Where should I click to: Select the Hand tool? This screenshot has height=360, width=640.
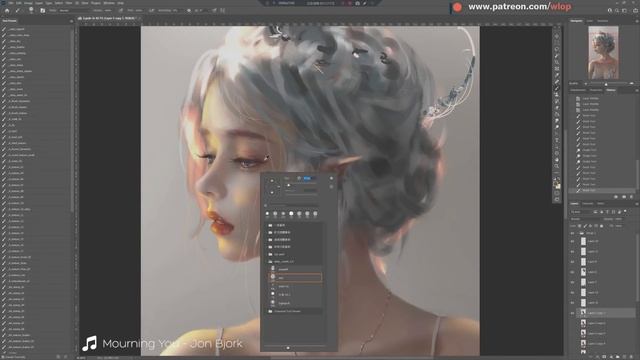coord(557,159)
